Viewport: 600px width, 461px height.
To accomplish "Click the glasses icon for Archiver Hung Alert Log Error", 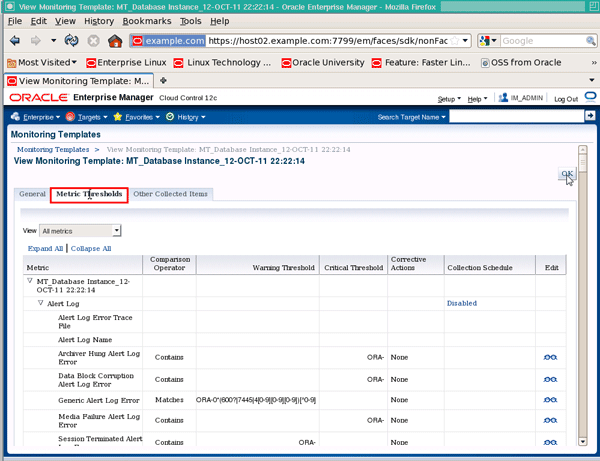I will pos(550,357).
